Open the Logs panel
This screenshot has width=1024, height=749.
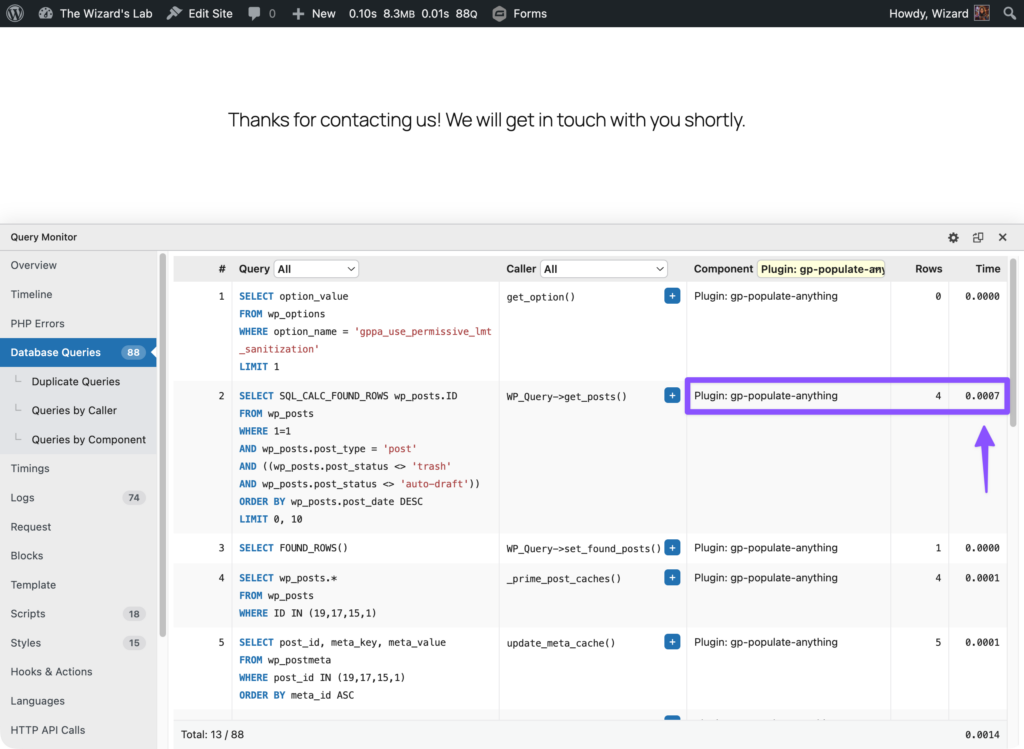click(x=78, y=498)
